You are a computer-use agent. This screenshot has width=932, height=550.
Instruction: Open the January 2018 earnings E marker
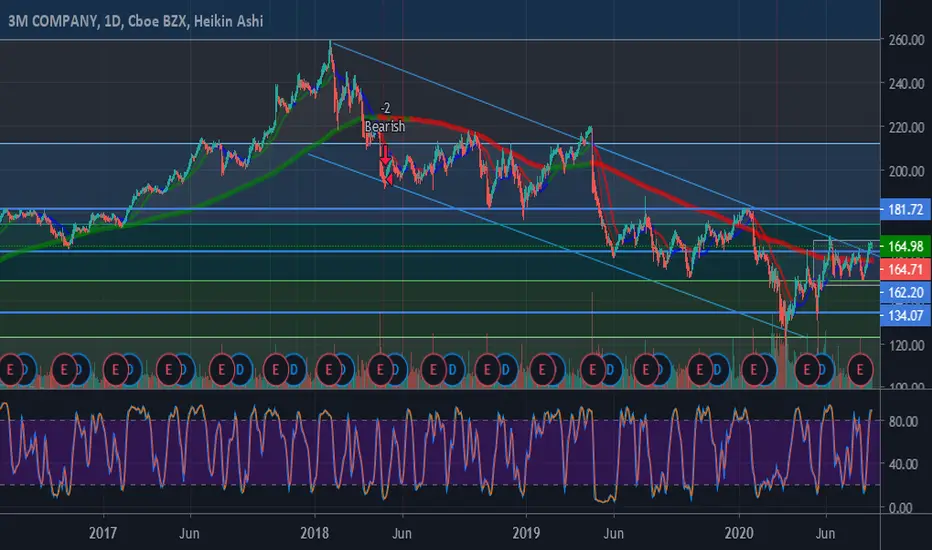pos(329,370)
